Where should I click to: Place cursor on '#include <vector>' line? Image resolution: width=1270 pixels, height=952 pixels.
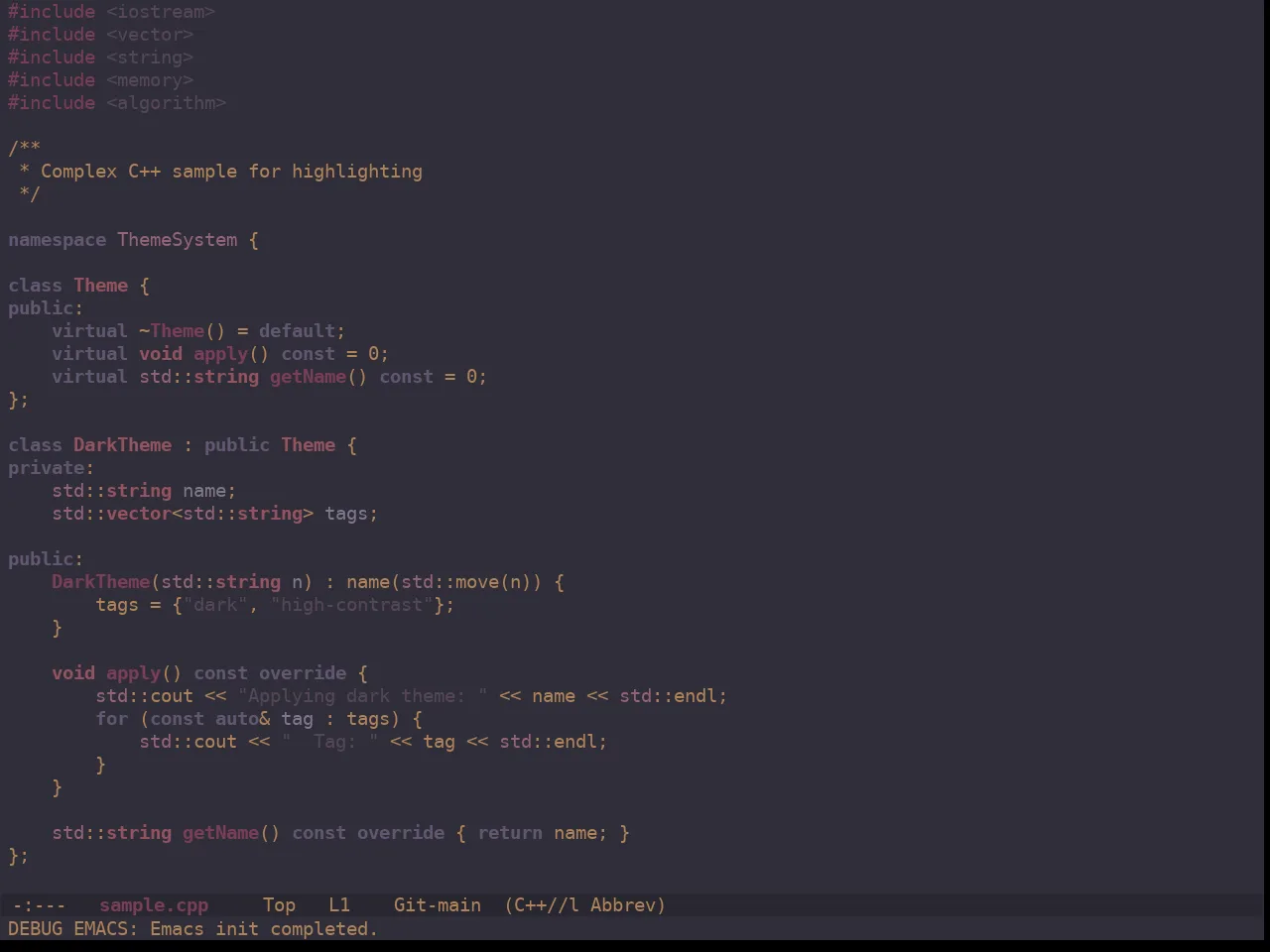100,35
